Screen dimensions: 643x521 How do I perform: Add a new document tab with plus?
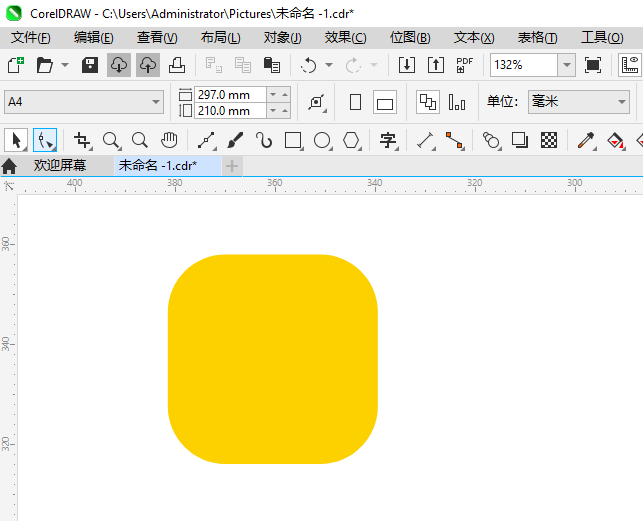pos(232,166)
